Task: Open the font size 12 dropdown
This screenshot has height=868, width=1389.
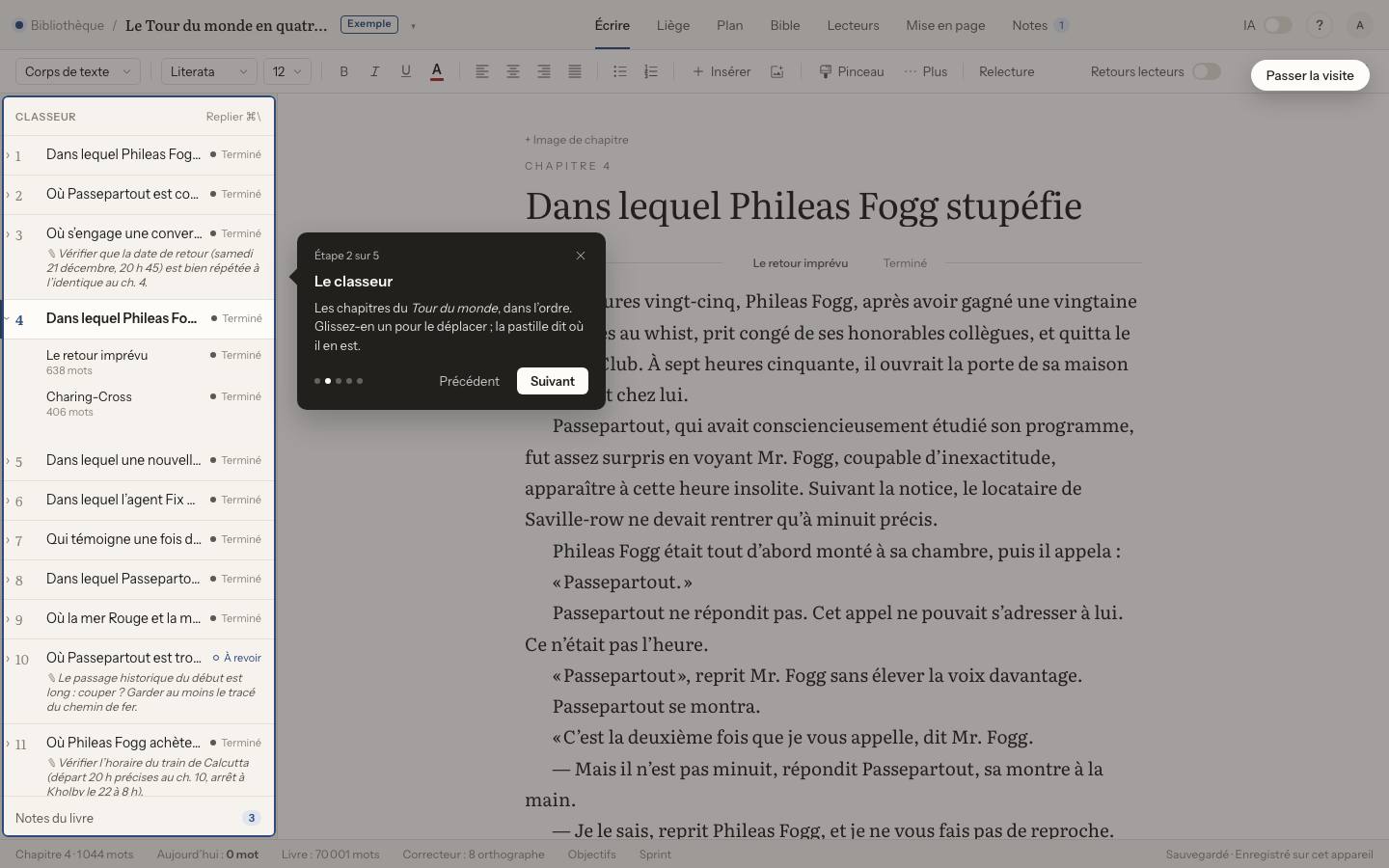Action: (287, 71)
